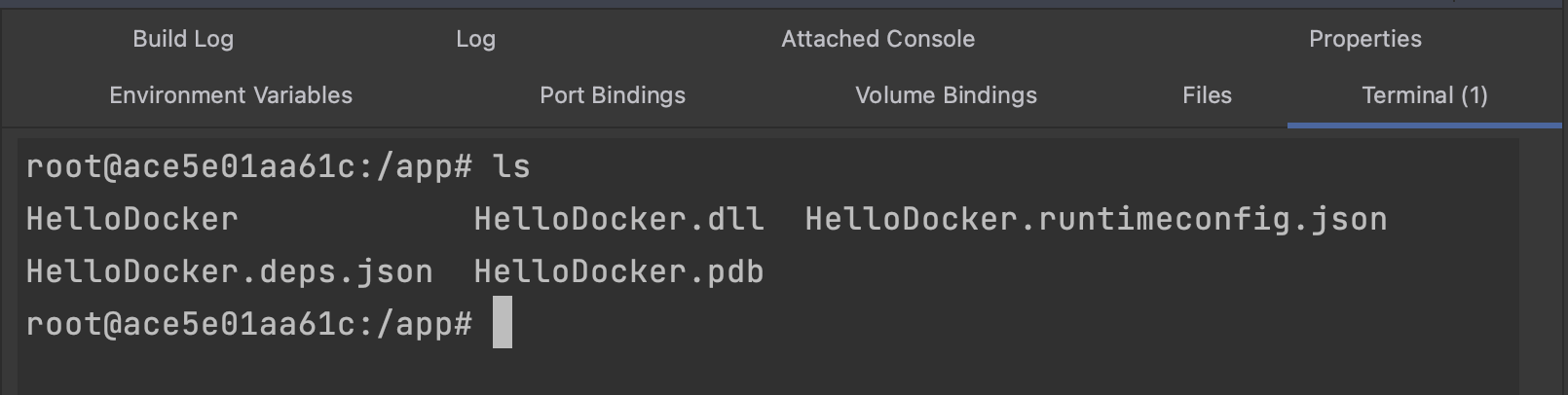
Task: Switch to the Port Bindings tab
Action: [613, 95]
